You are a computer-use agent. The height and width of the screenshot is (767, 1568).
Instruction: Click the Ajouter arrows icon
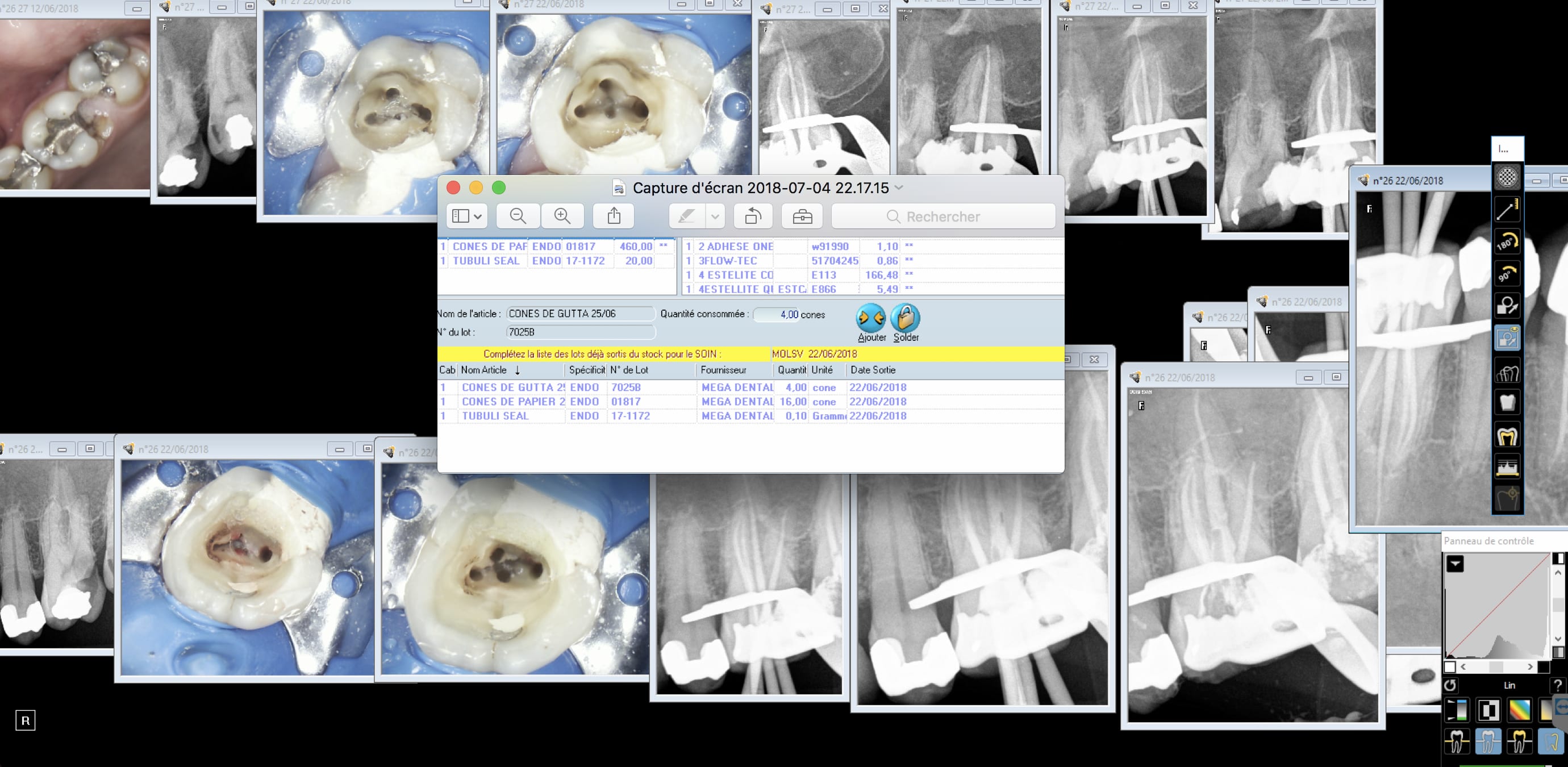[870, 318]
